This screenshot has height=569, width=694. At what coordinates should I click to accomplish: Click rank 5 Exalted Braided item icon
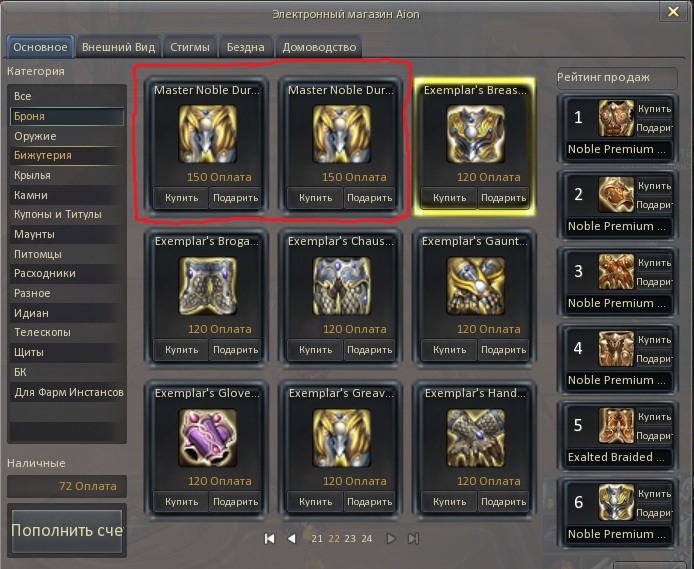point(617,426)
